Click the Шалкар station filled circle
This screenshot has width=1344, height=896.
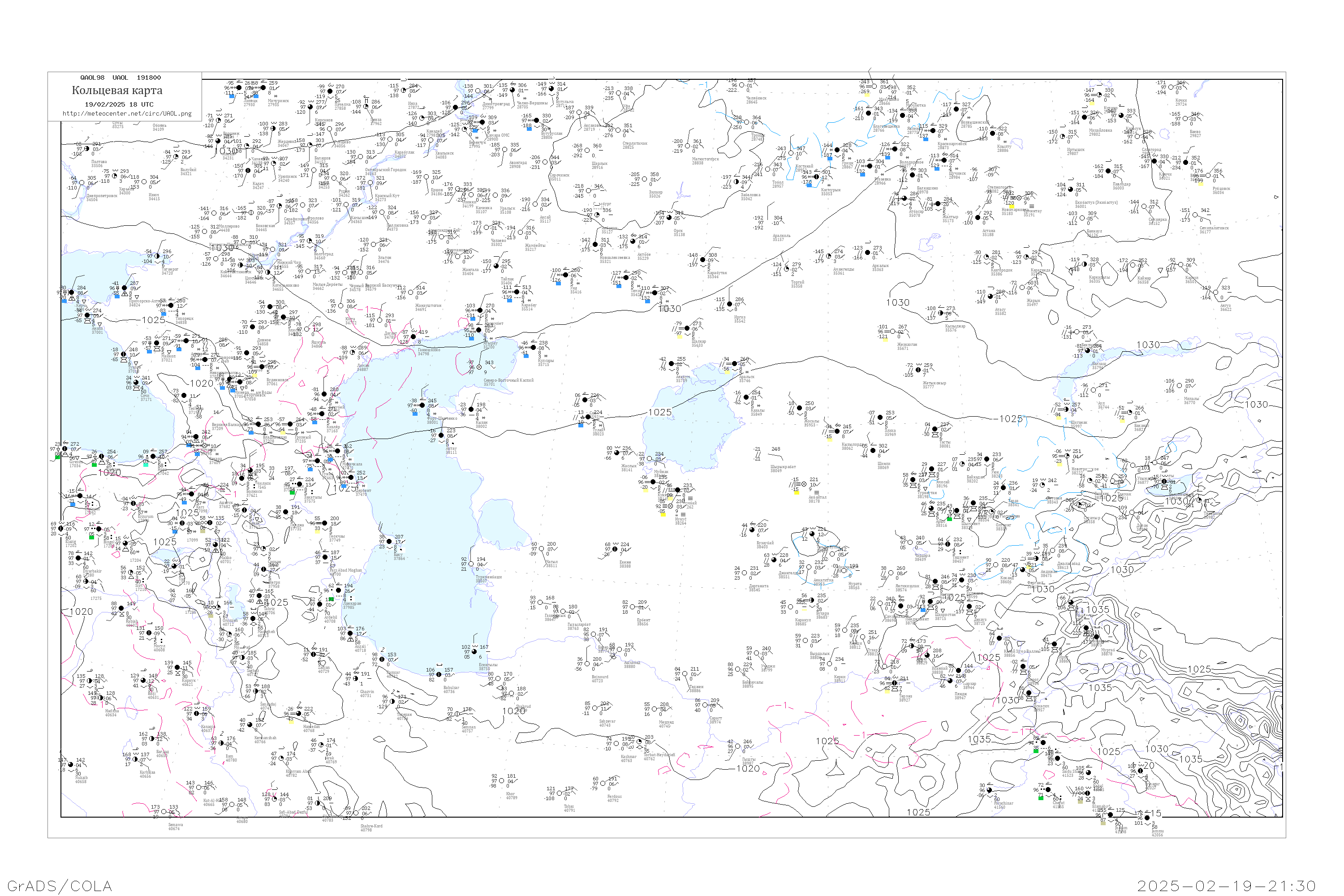pos(687,328)
